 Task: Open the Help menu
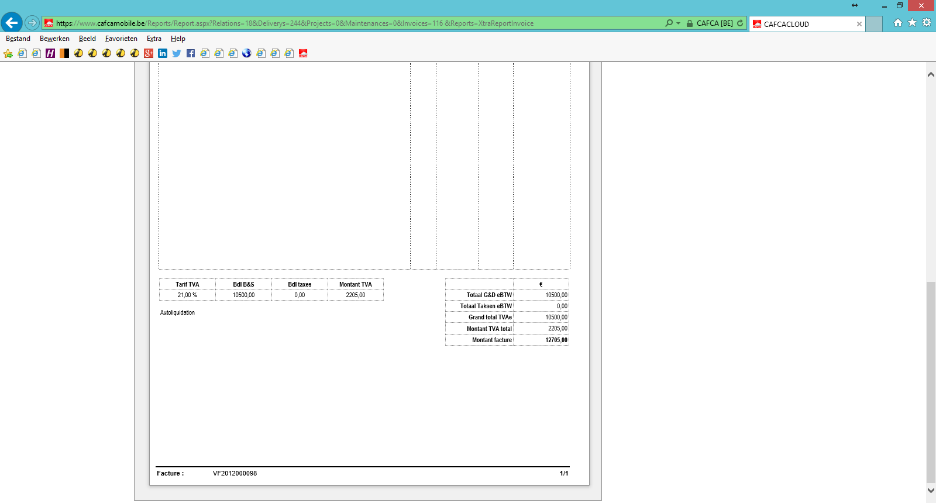[178, 39]
